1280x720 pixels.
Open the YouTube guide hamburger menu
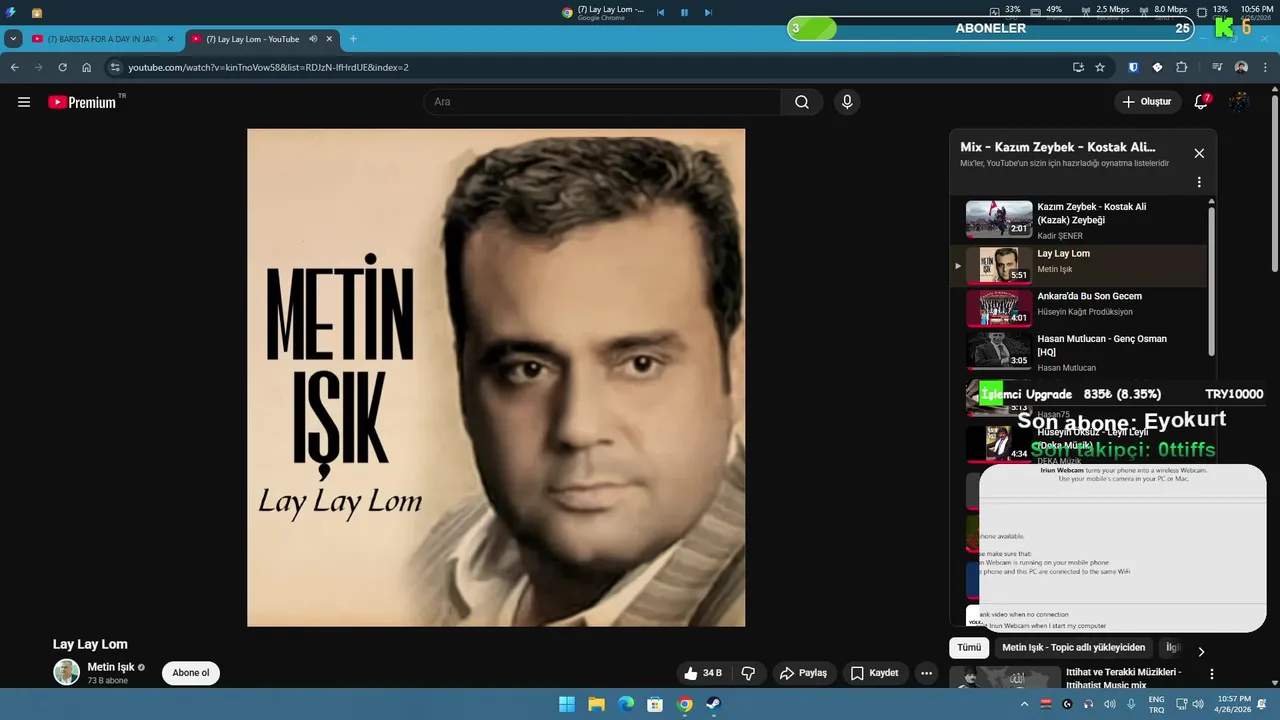pyautogui.click(x=24, y=102)
